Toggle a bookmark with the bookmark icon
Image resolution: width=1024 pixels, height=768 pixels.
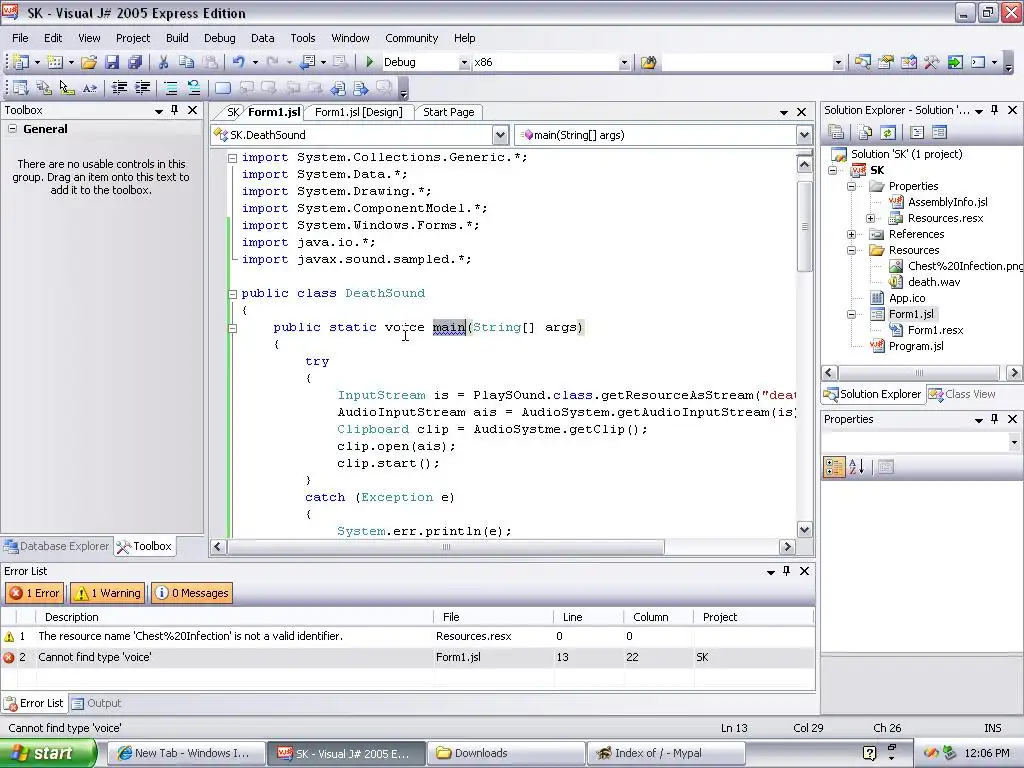point(223,88)
